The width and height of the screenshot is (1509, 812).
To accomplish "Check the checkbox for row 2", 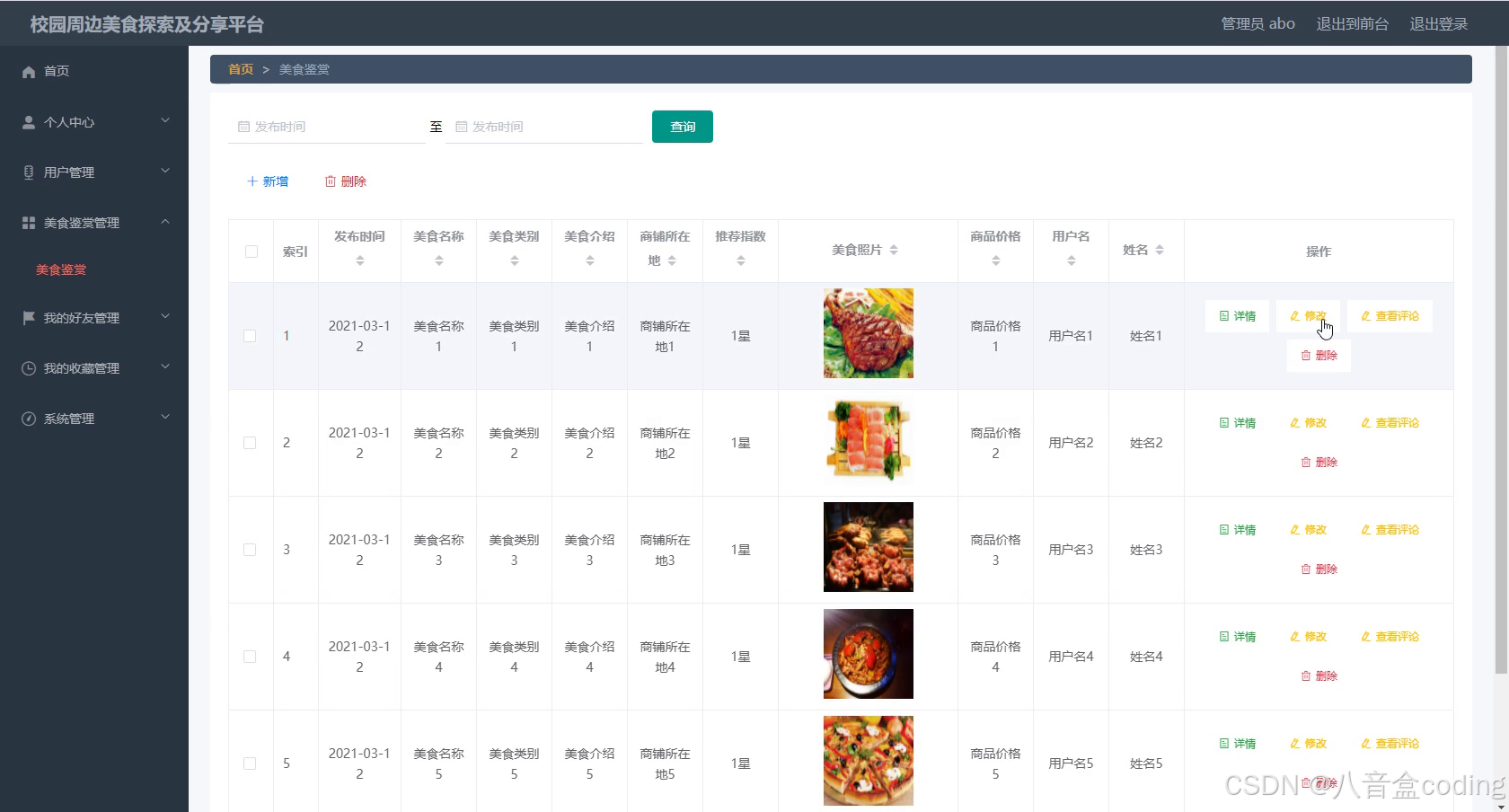I will 250,443.
